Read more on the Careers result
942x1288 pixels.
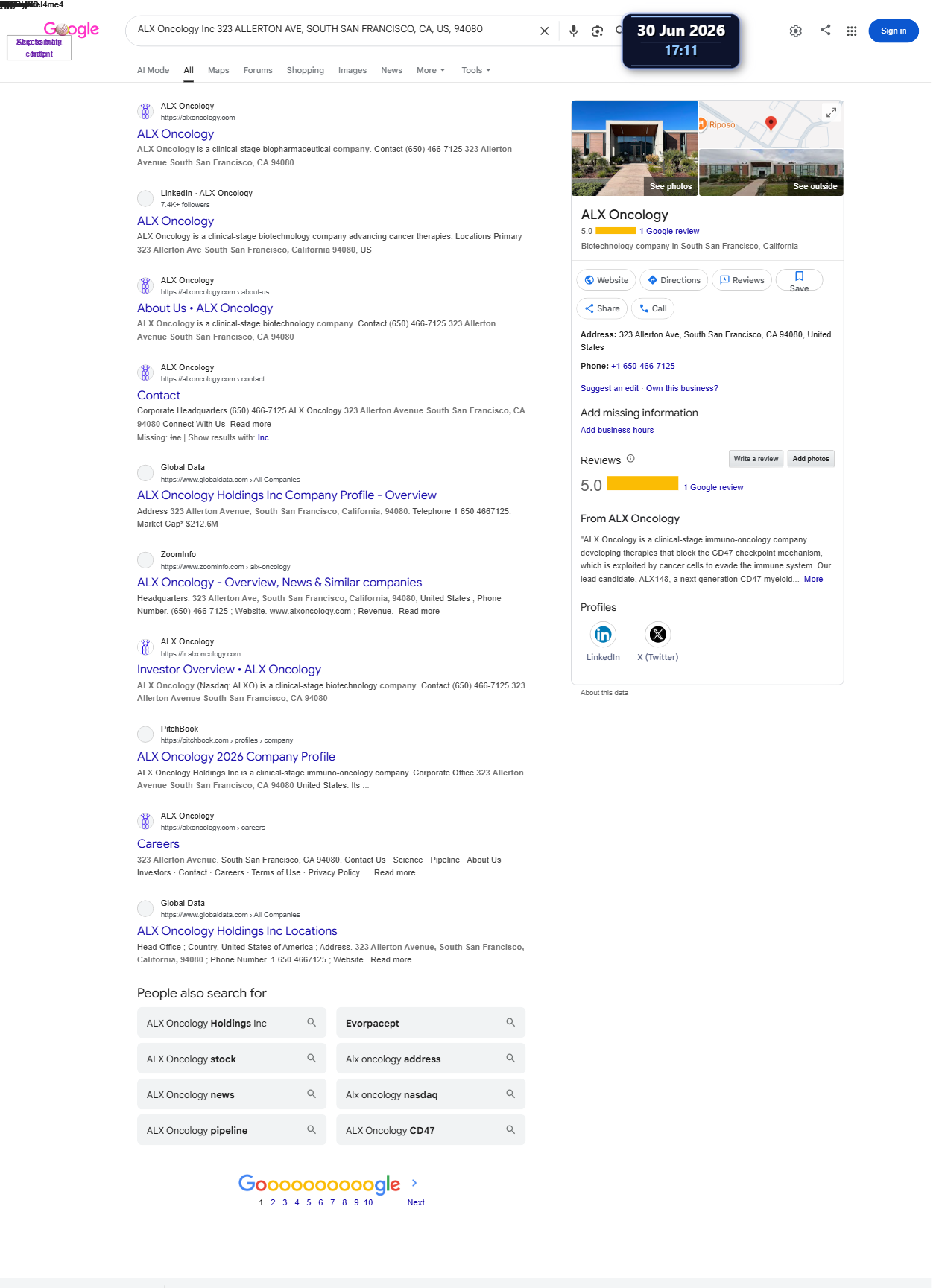click(394, 872)
